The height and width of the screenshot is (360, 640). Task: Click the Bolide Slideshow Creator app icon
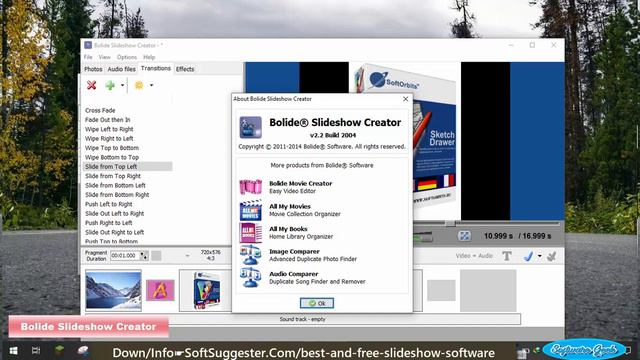250,127
